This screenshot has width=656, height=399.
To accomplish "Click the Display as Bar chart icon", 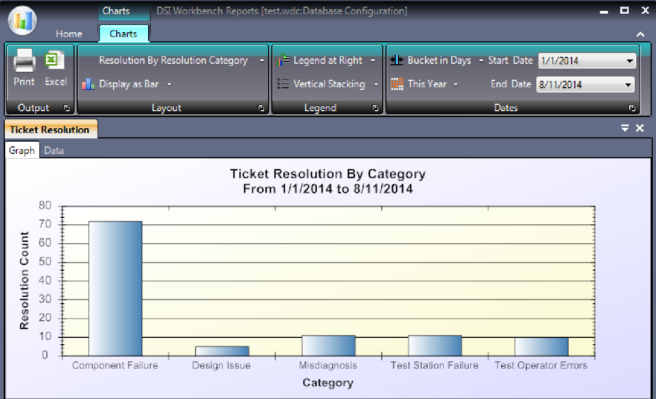I will (x=88, y=84).
